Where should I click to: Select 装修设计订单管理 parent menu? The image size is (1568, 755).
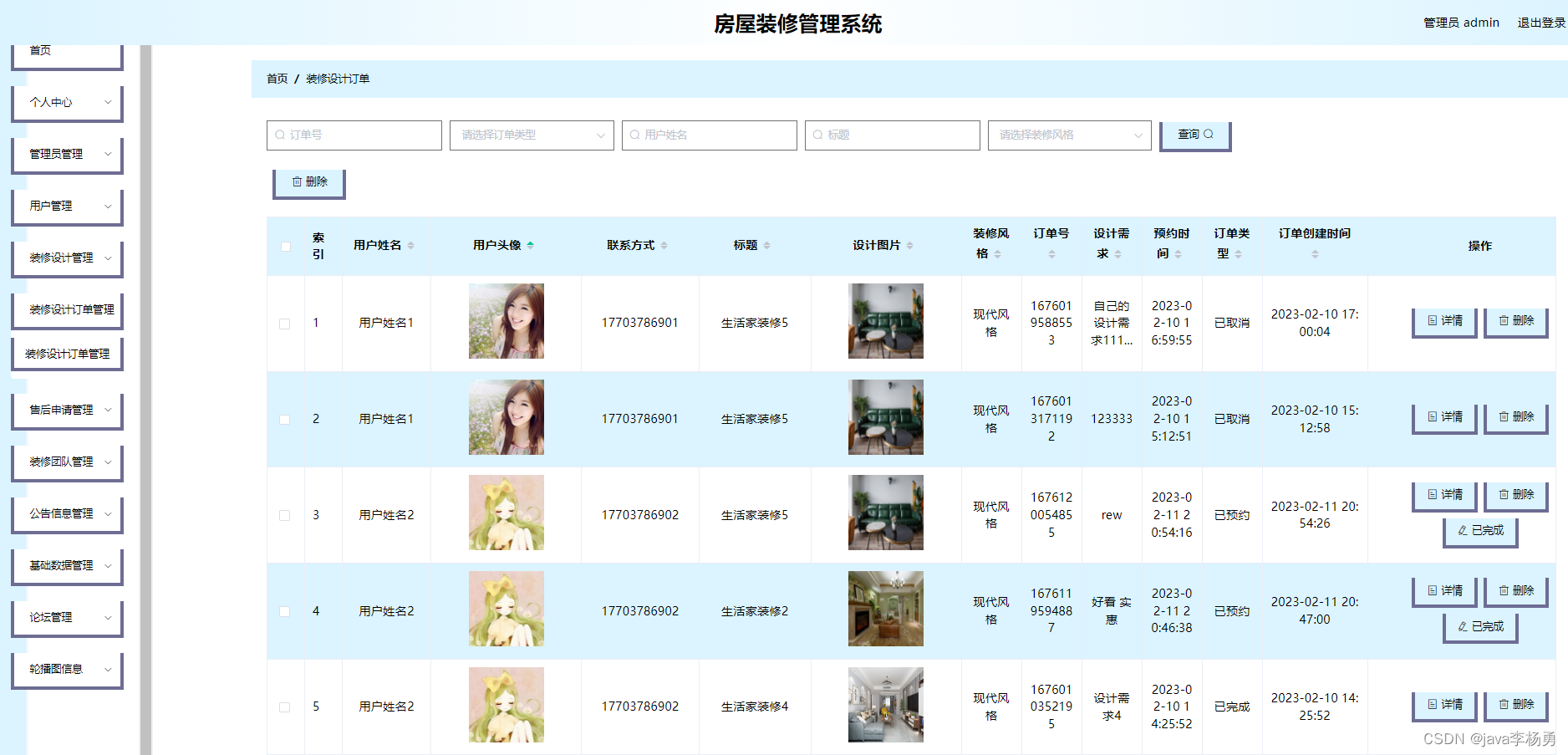tap(68, 310)
